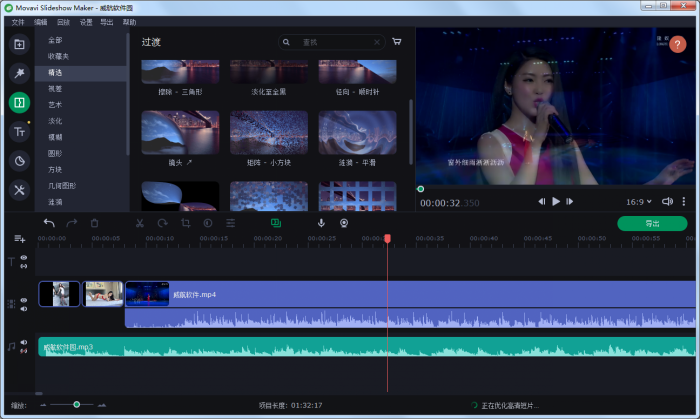This screenshot has height=419, width=700.
Task: Toggle music track link icon
Action: coord(24,351)
